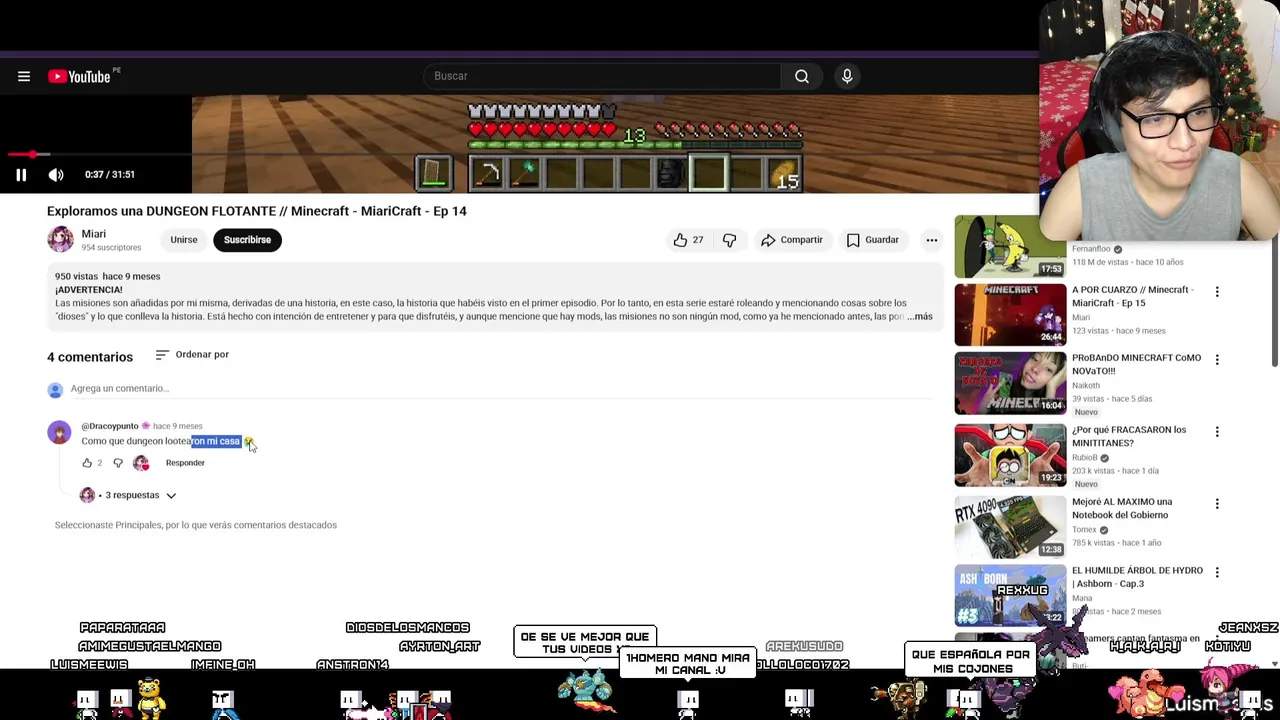1280x720 pixels.
Task: Click the search magnifier button
Action: (802, 76)
